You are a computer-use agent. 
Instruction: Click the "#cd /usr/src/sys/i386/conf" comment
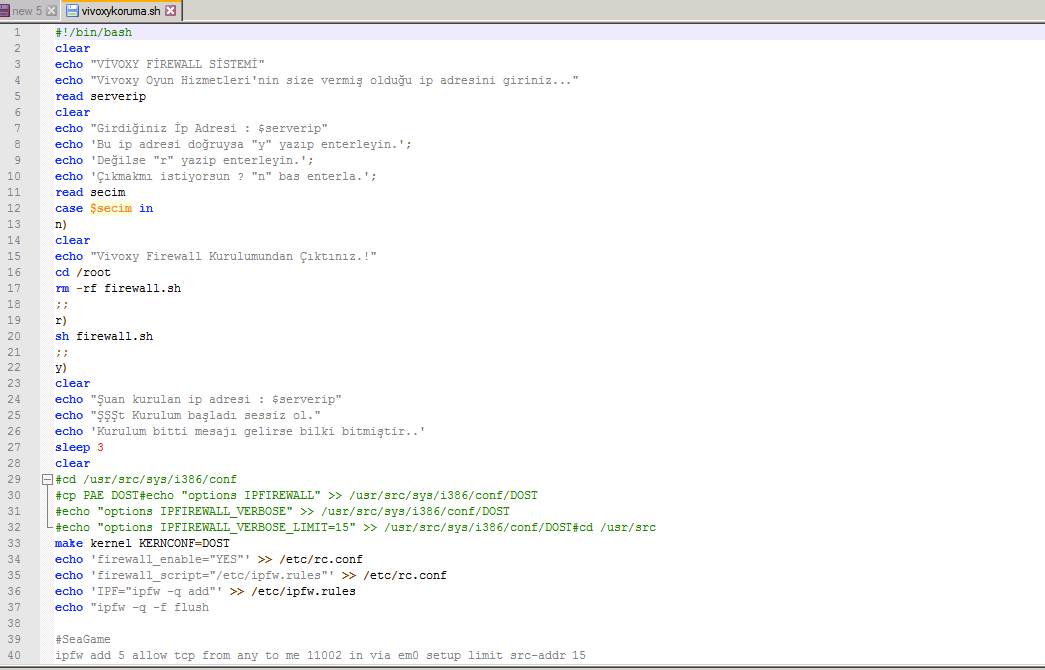(146, 480)
